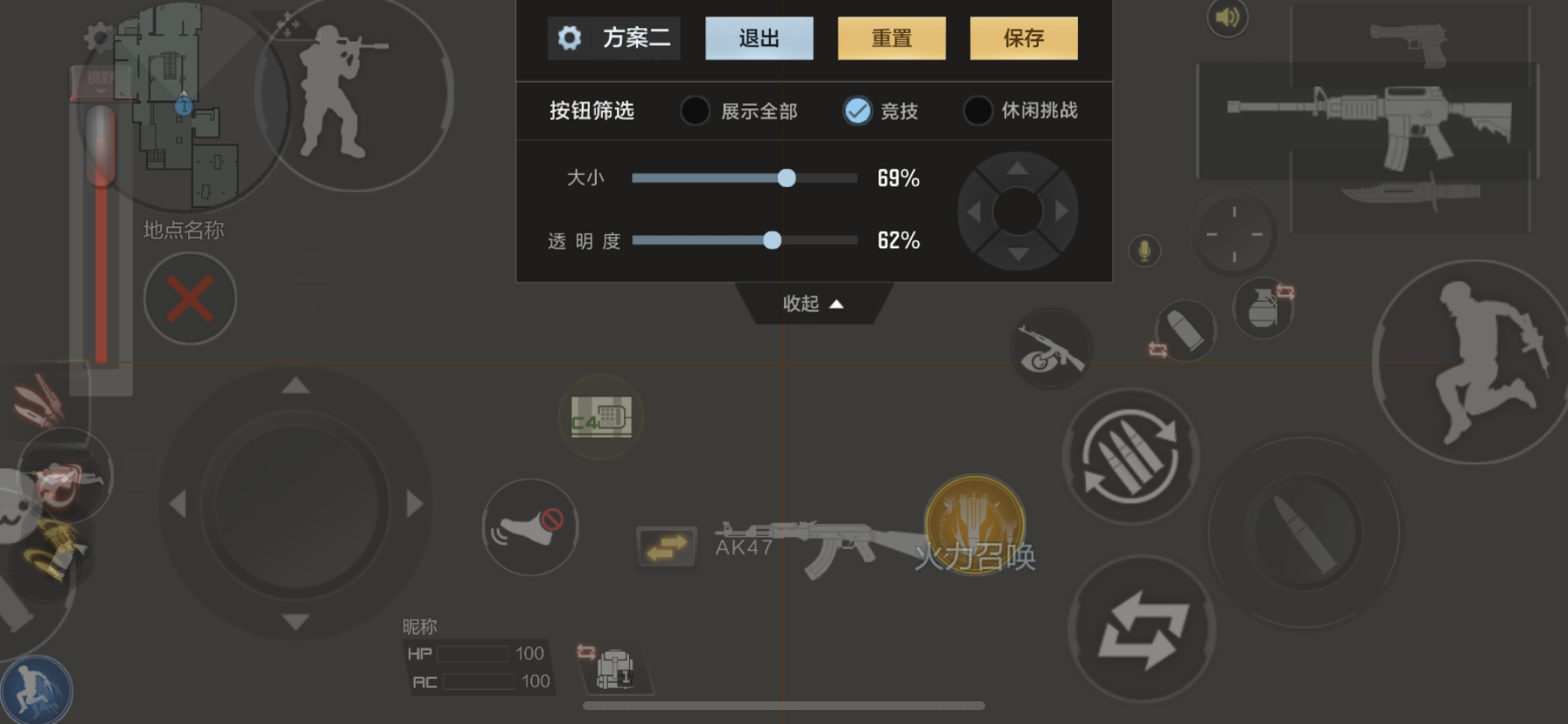
Task: Choose the 展示全部 filter option
Action: point(739,111)
